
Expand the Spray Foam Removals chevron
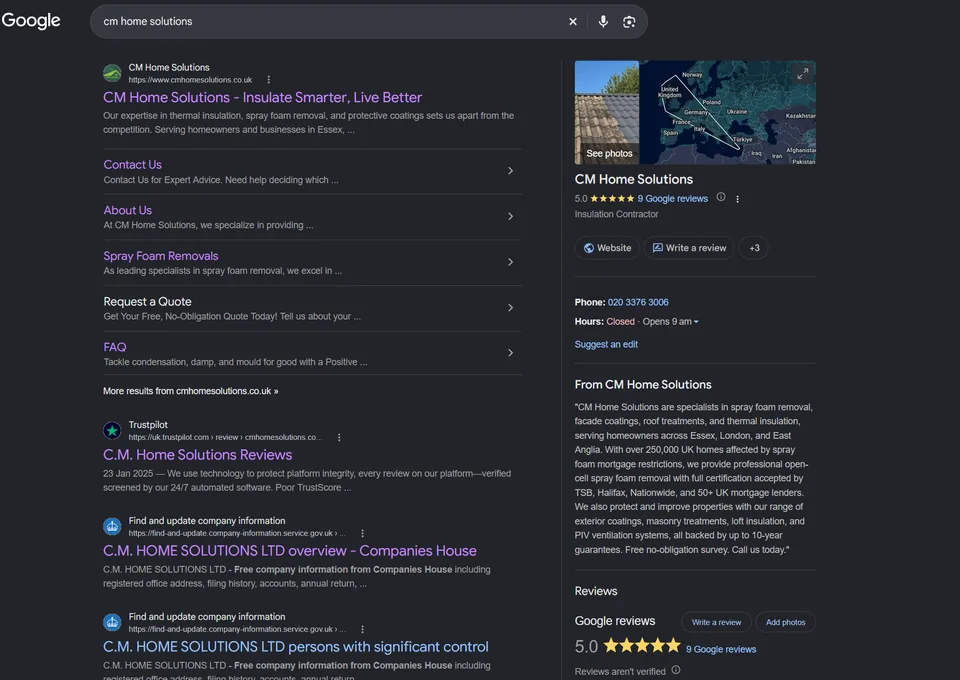(x=510, y=262)
